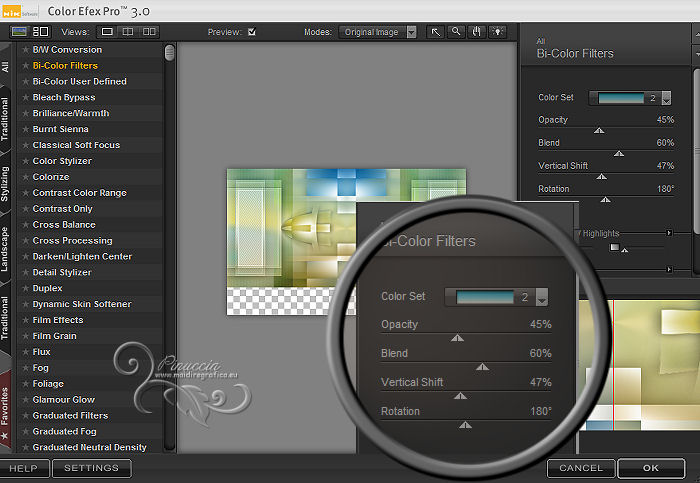
Task: Click the right panel scroll-up arrow
Action: pos(696,33)
